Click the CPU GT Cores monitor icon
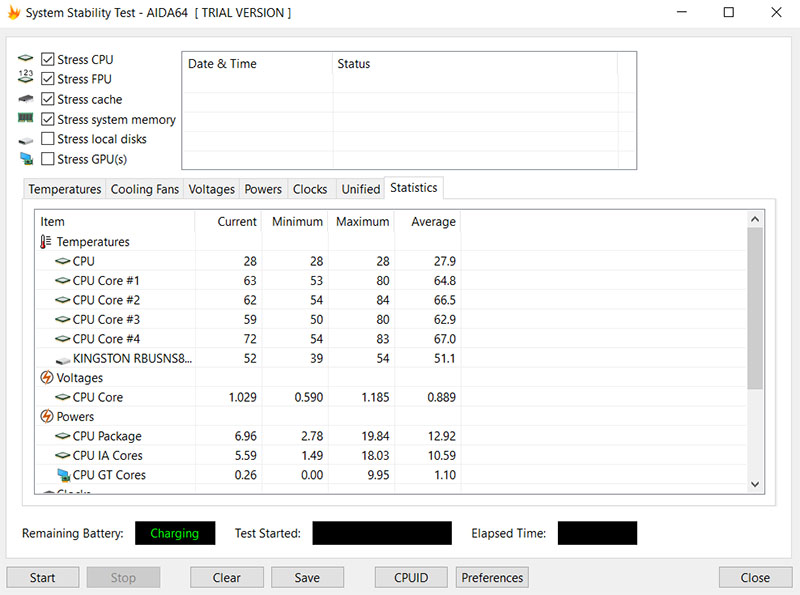Viewport: 800px width, 595px height. [x=63, y=475]
